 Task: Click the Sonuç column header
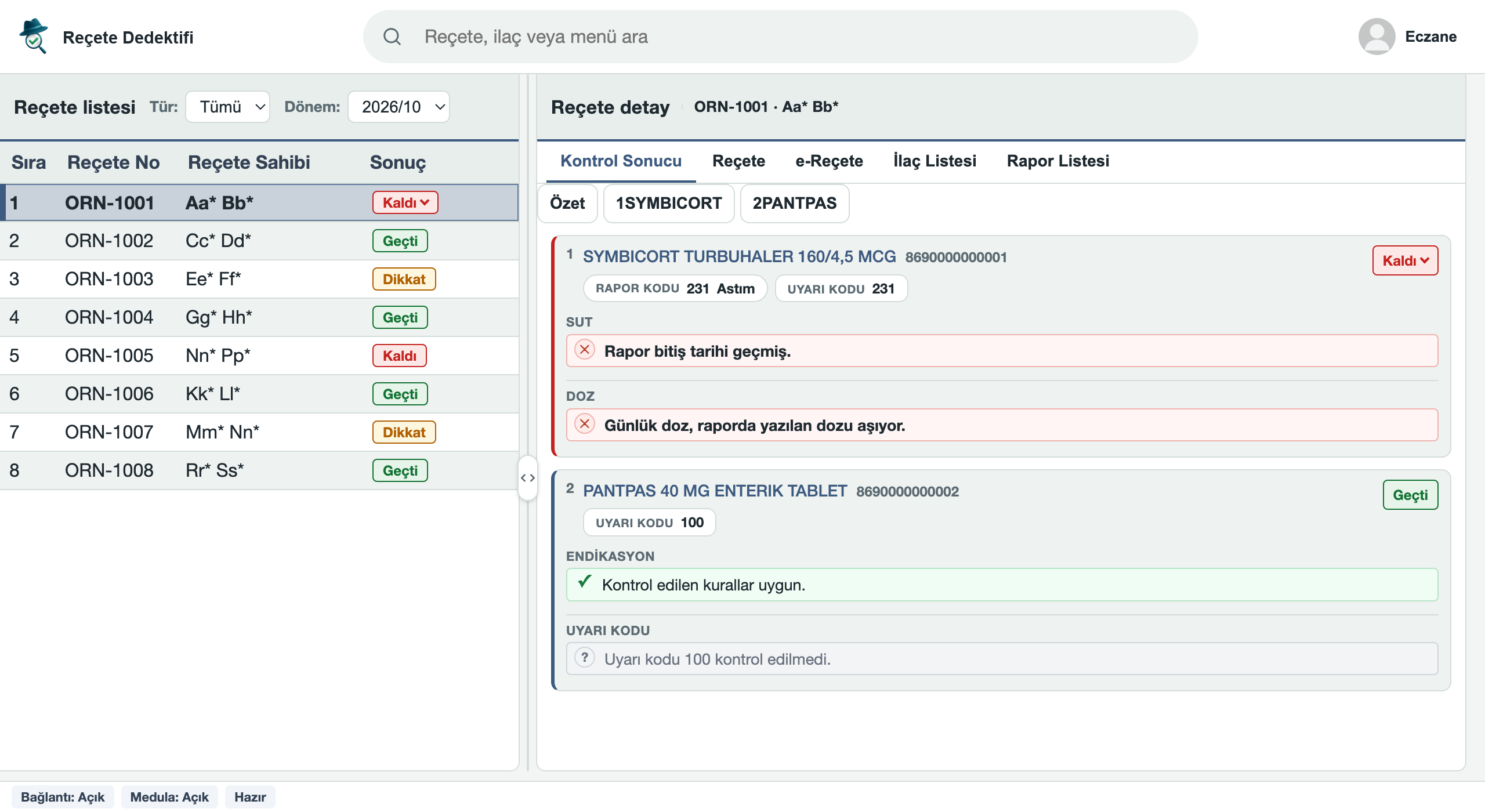[398, 162]
